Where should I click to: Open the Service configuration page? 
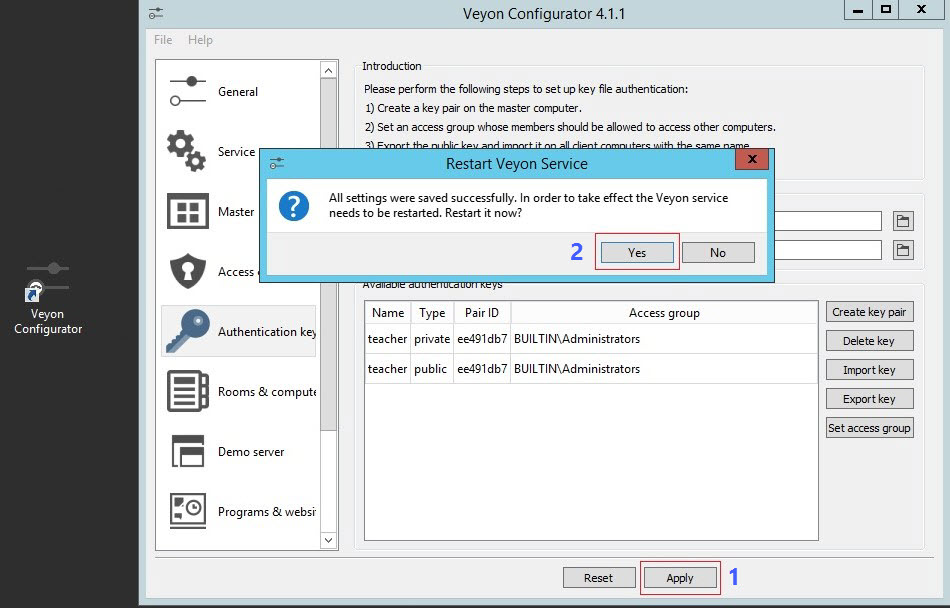tap(237, 151)
